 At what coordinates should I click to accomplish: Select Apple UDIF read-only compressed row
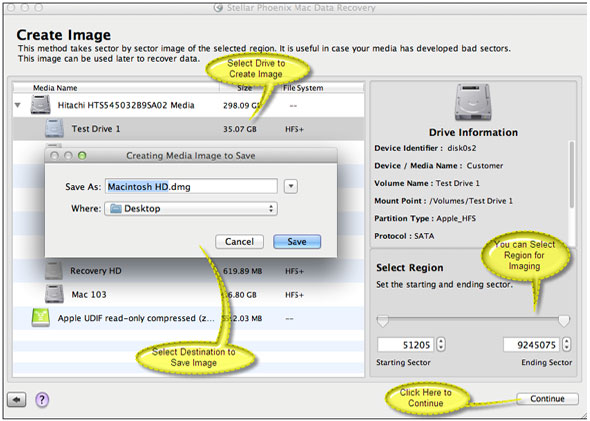click(x=189, y=318)
